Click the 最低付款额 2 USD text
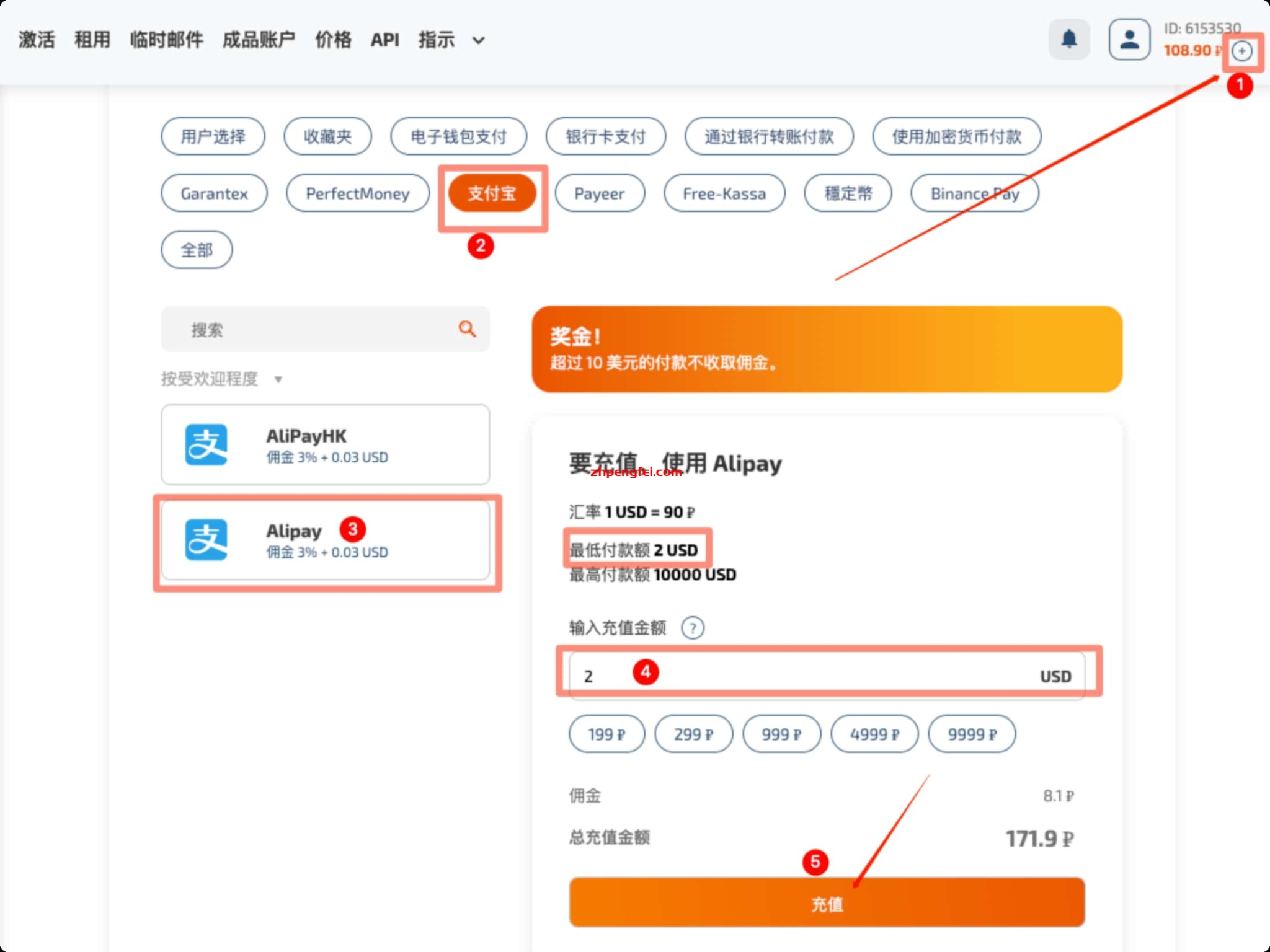Viewport: 1270px width, 952px height. (633, 550)
